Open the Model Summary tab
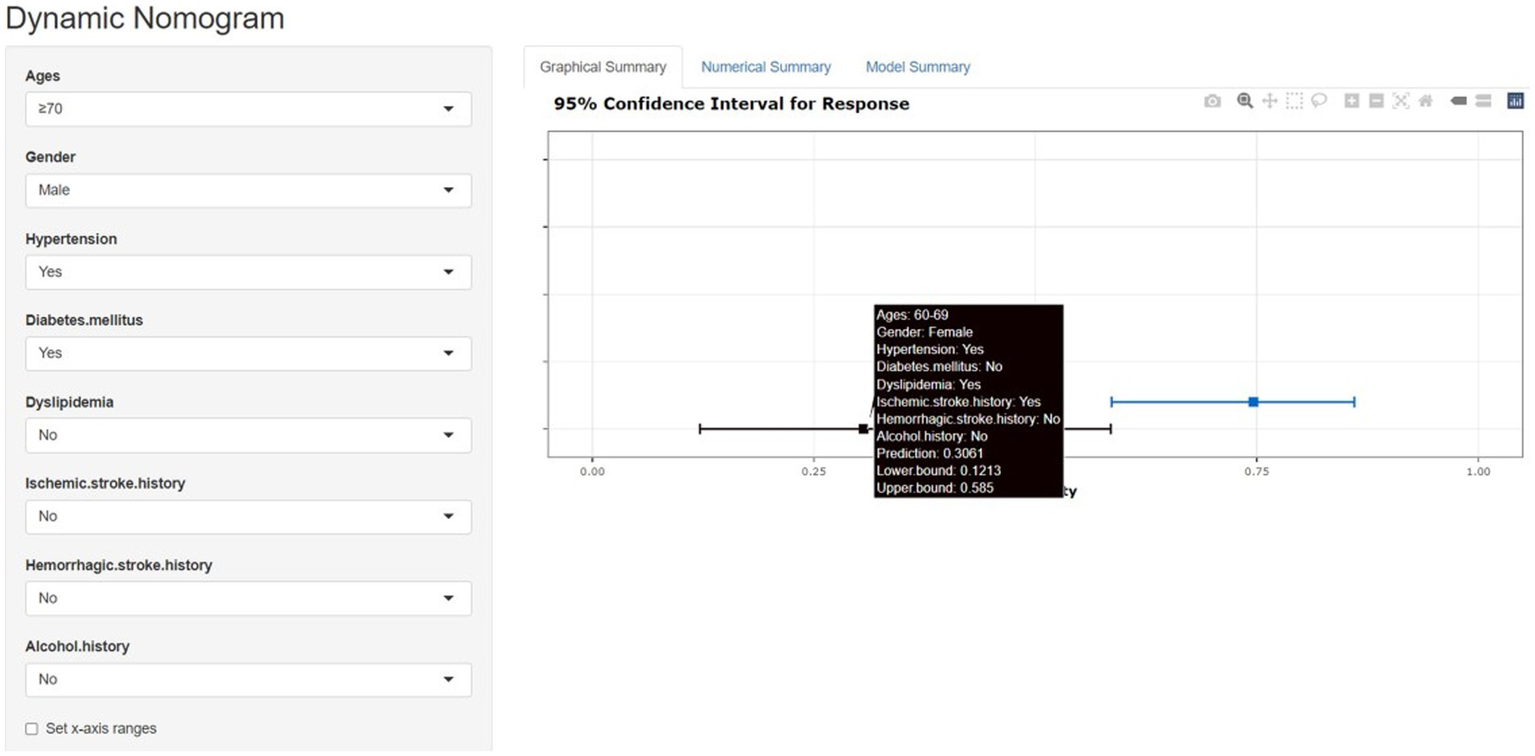This screenshot has width=1535, height=756. coord(917,67)
